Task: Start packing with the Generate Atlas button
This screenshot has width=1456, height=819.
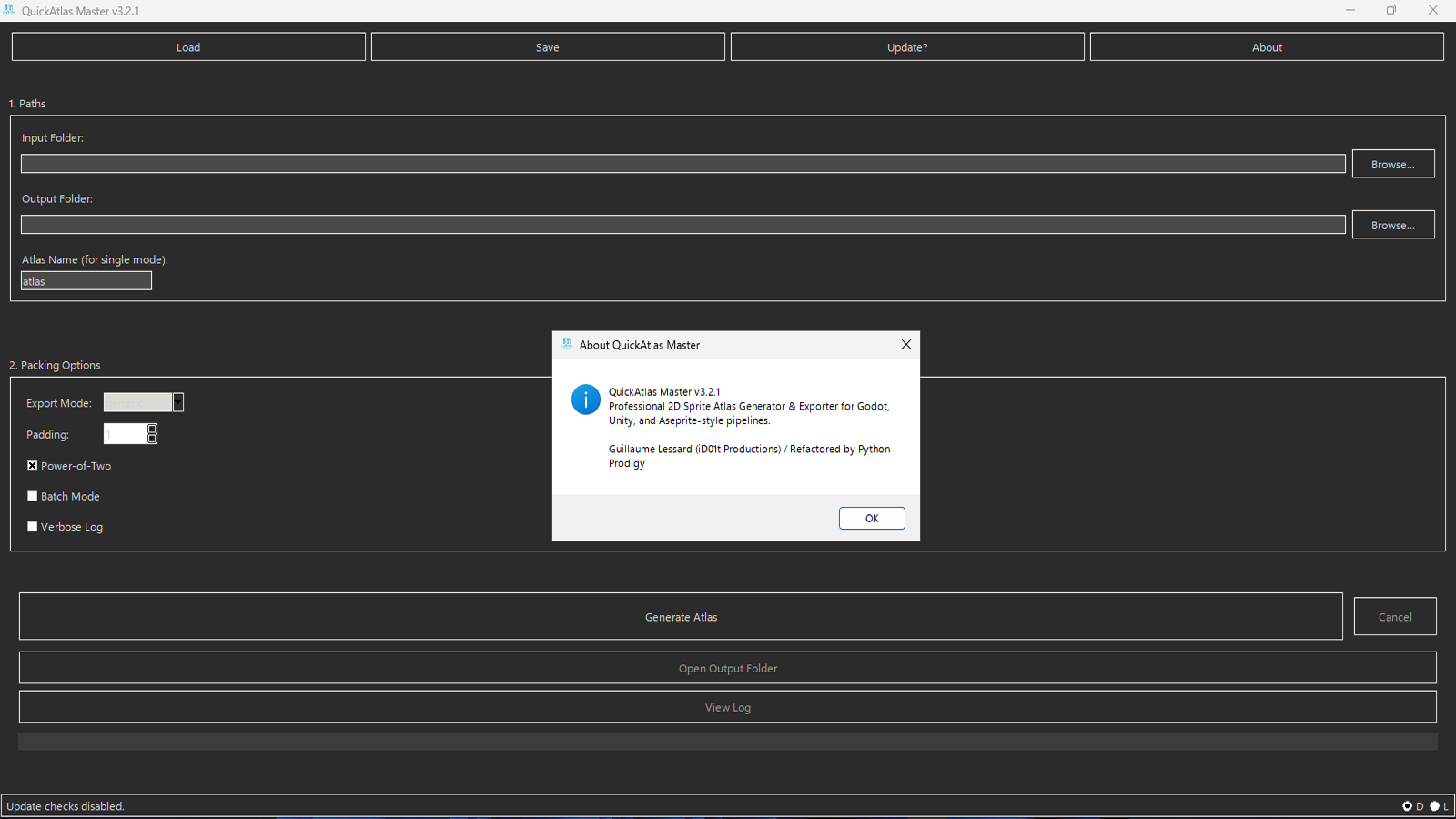Action: 681,617
